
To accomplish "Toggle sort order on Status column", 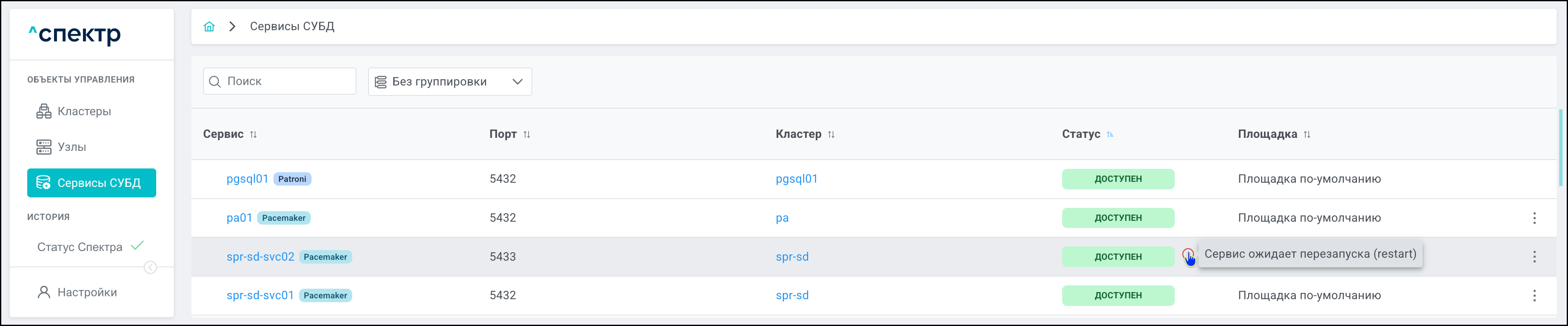I will click(1110, 135).
